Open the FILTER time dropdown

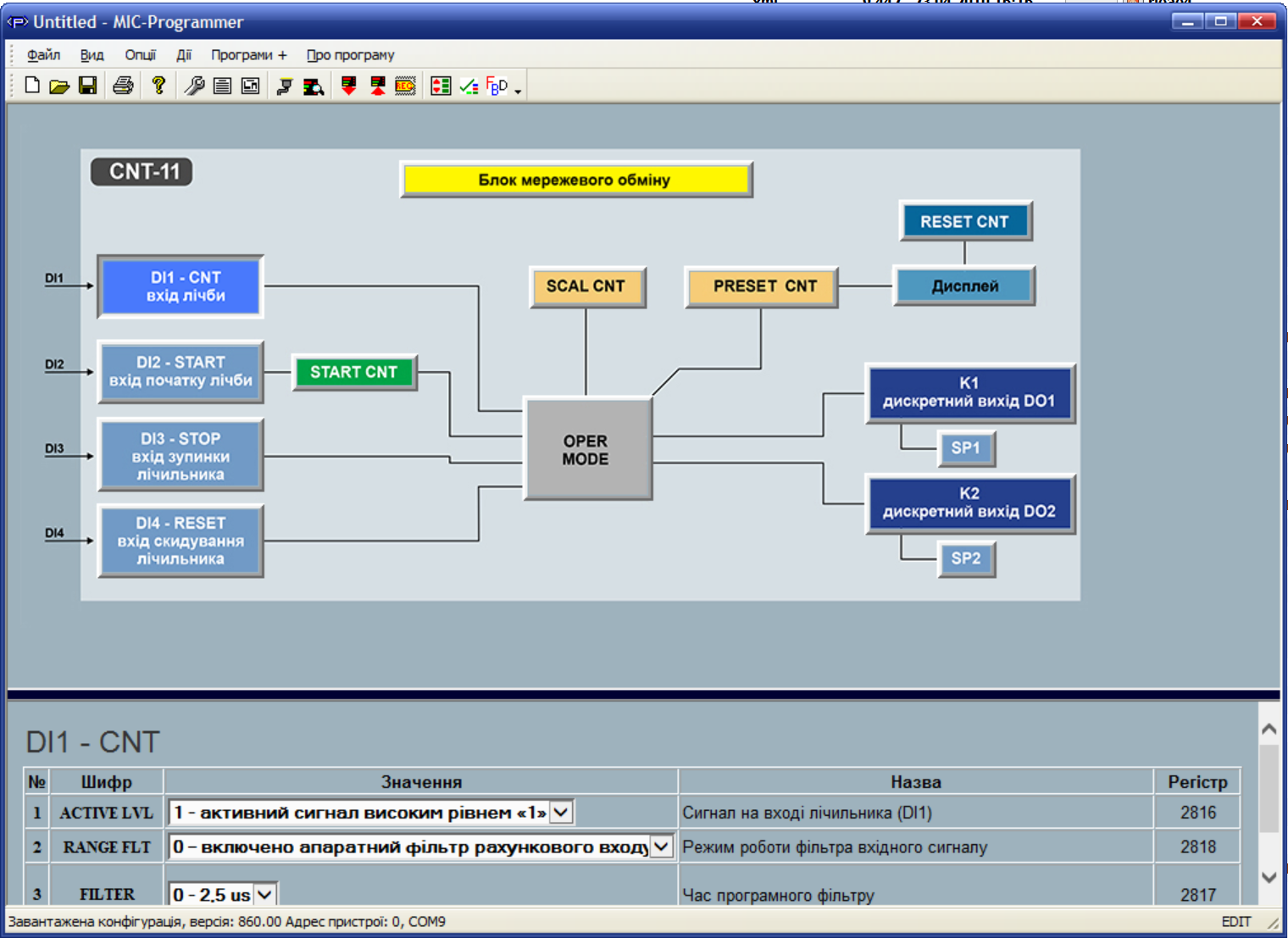click(x=265, y=894)
